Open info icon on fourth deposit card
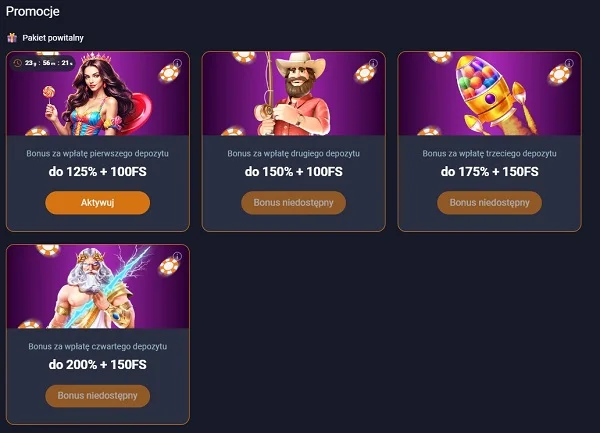The image size is (600, 433). click(177, 256)
